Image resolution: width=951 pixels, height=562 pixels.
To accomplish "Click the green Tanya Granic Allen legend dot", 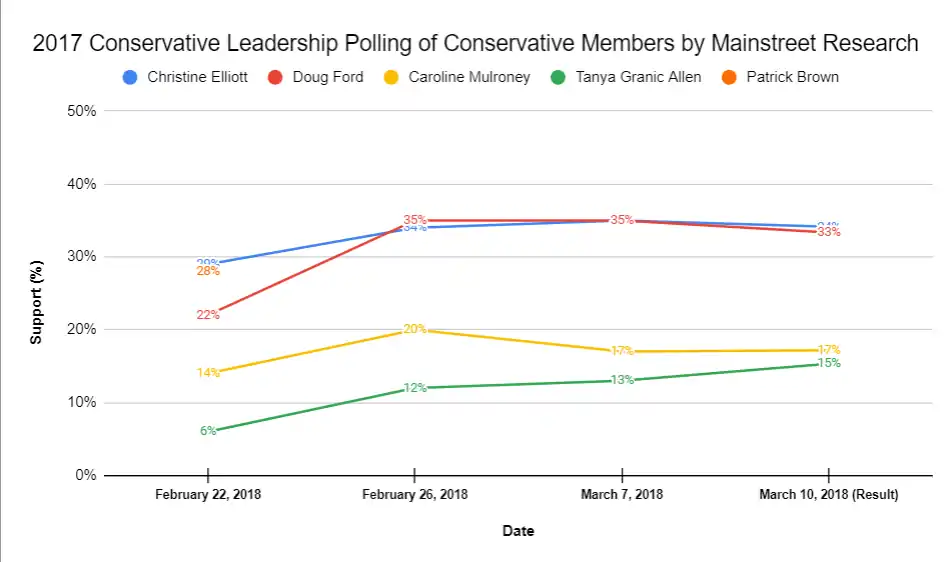I will coord(558,77).
